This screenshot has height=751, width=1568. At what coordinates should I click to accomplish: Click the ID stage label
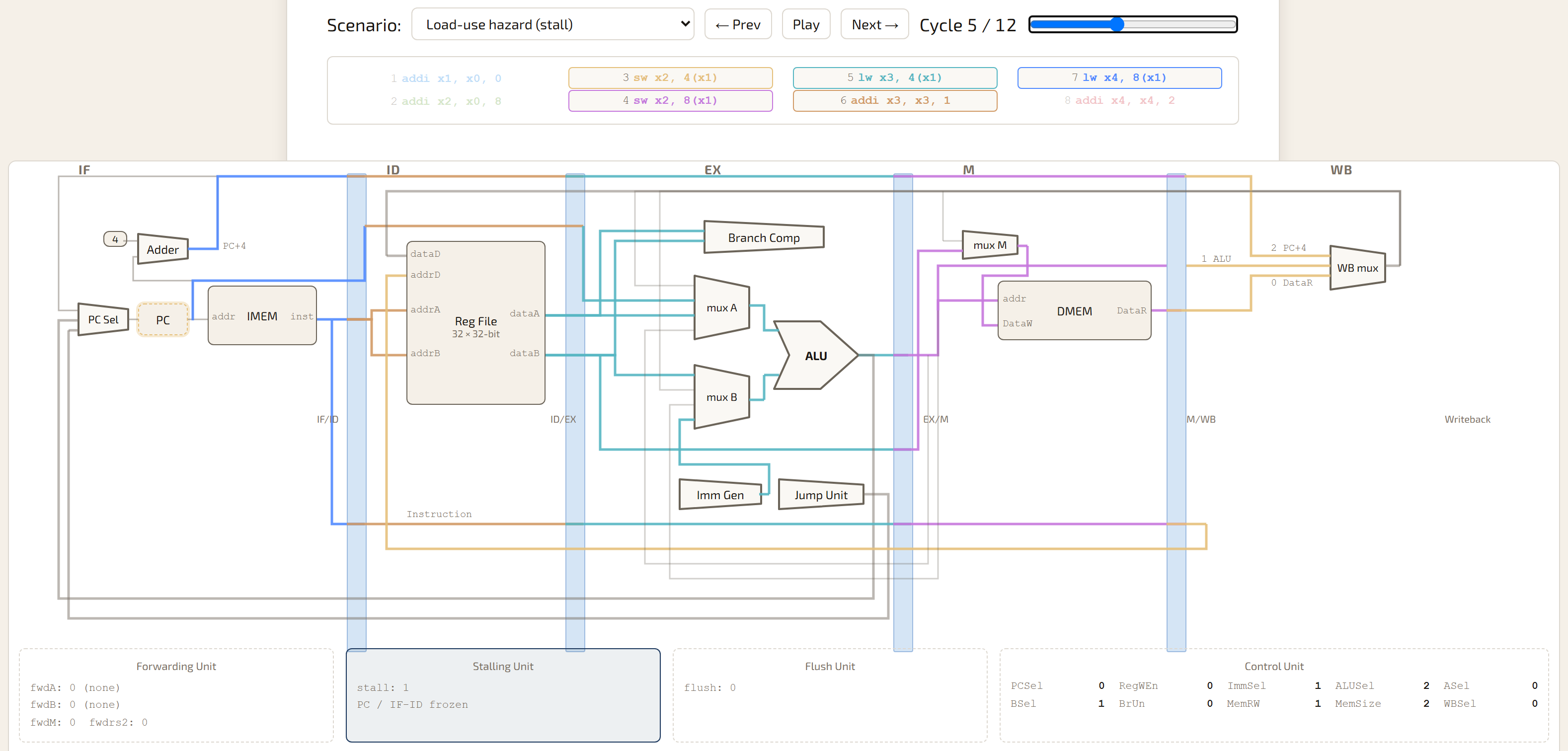(393, 170)
